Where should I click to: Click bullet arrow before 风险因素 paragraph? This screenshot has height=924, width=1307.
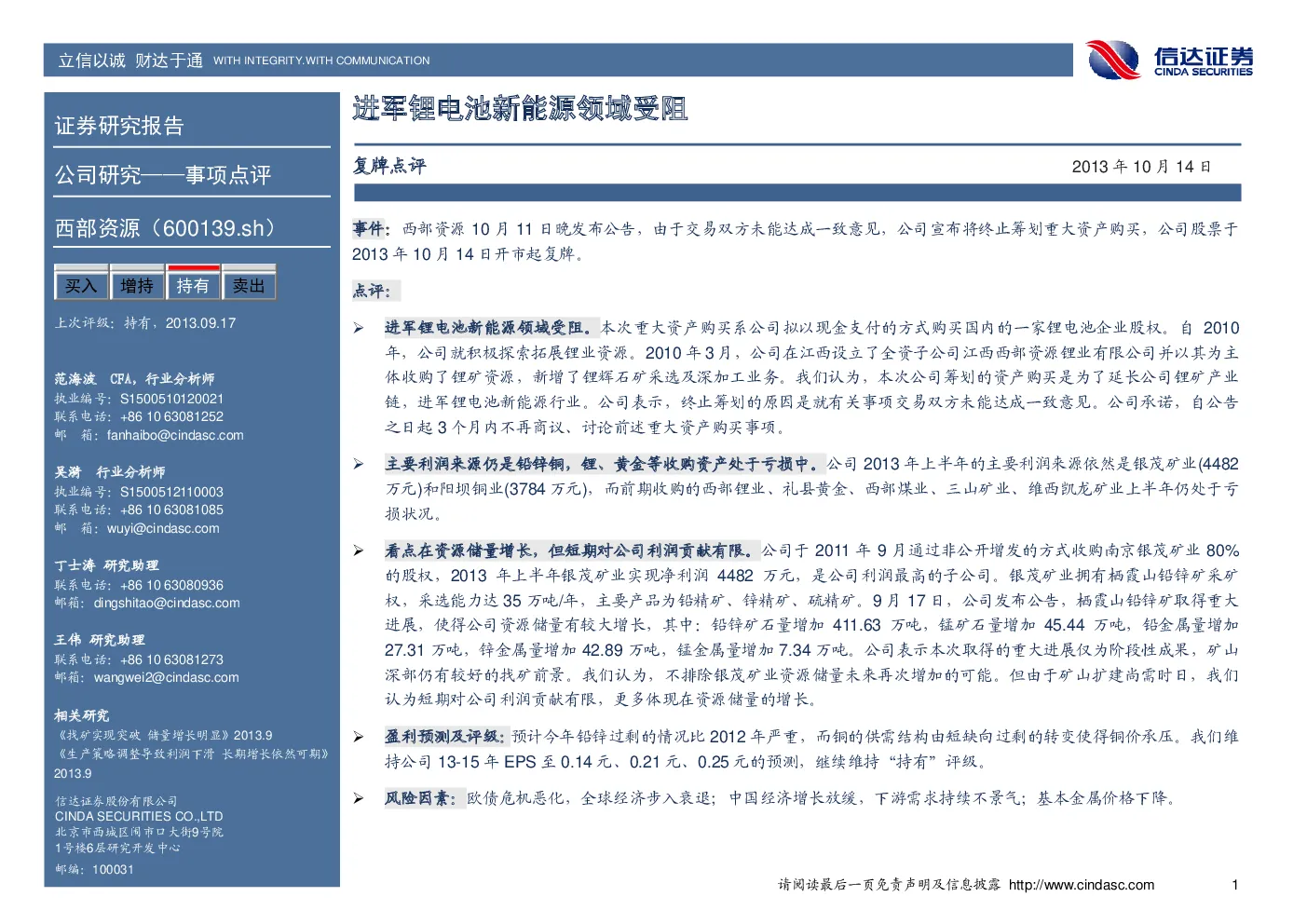[x=359, y=798]
